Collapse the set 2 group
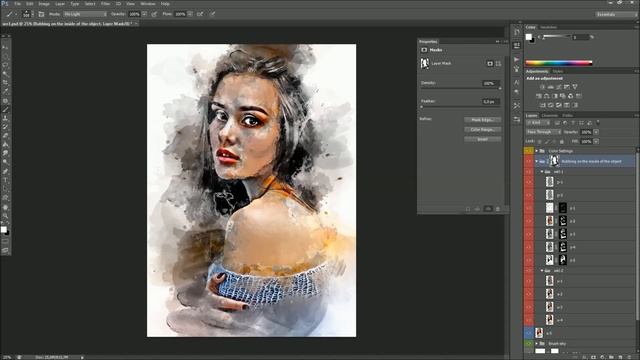 pos(542,271)
